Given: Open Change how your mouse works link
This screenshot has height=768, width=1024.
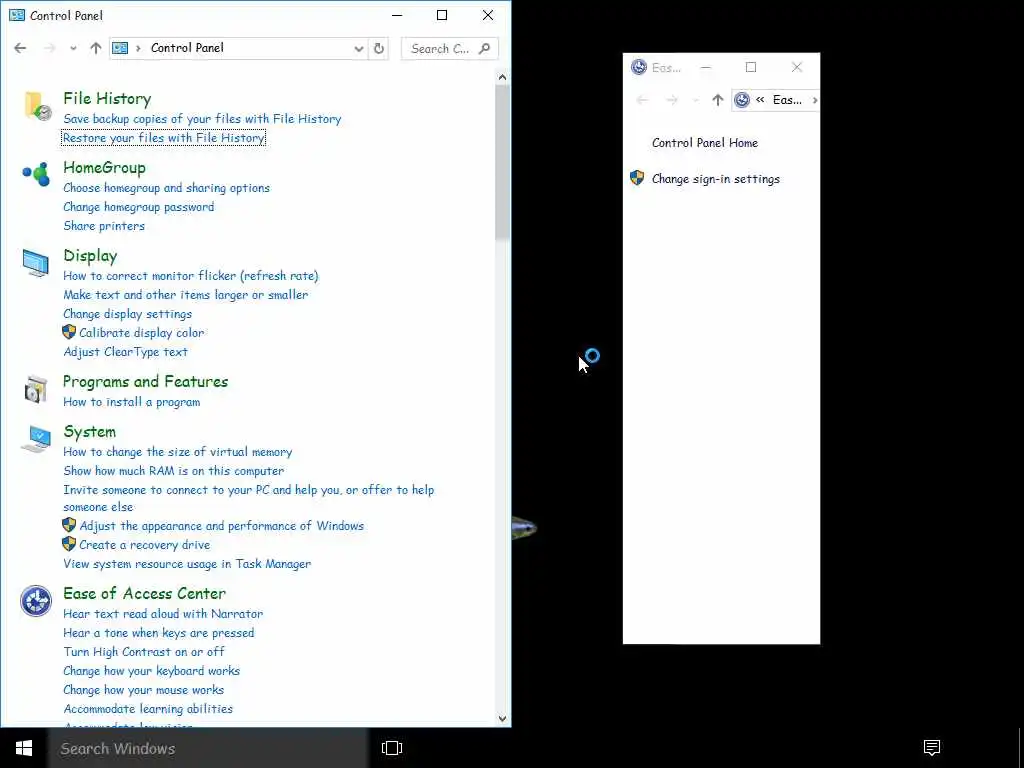Looking at the screenshot, I should 144,690.
